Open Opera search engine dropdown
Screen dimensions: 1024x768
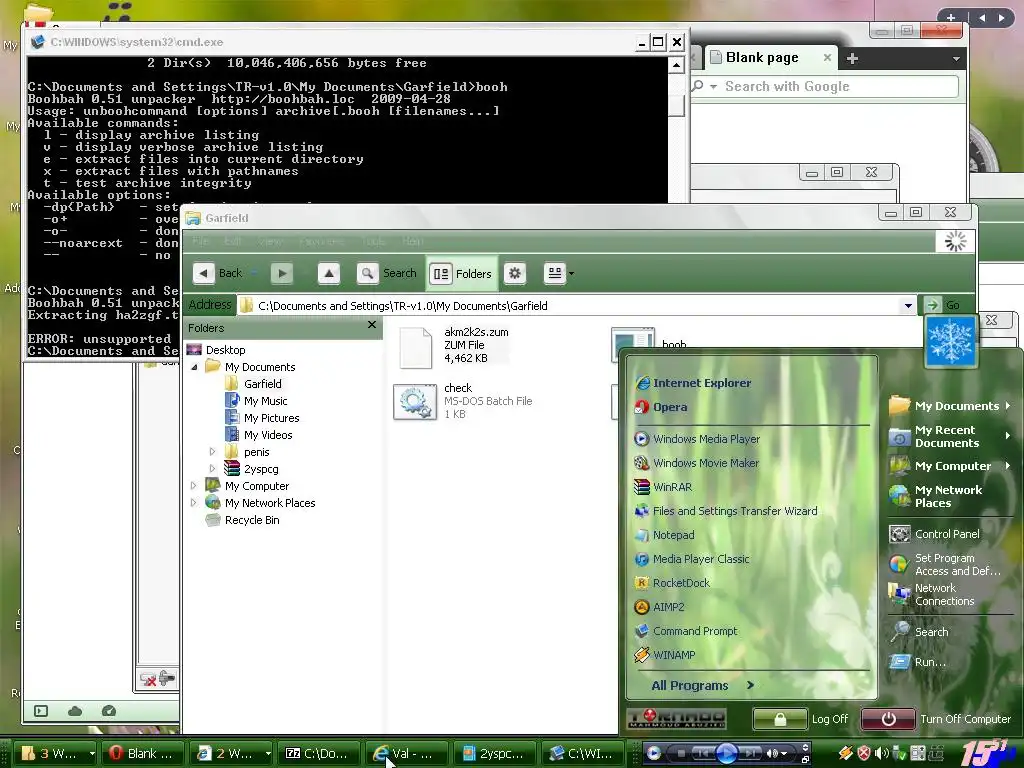pyautogui.click(x=713, y=86)
